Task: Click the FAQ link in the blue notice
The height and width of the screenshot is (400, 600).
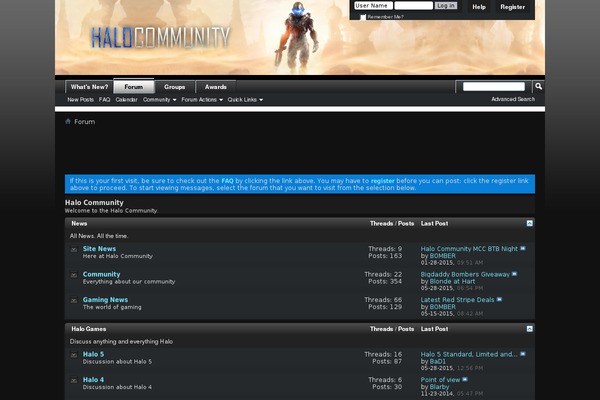Action: point(227,181)
